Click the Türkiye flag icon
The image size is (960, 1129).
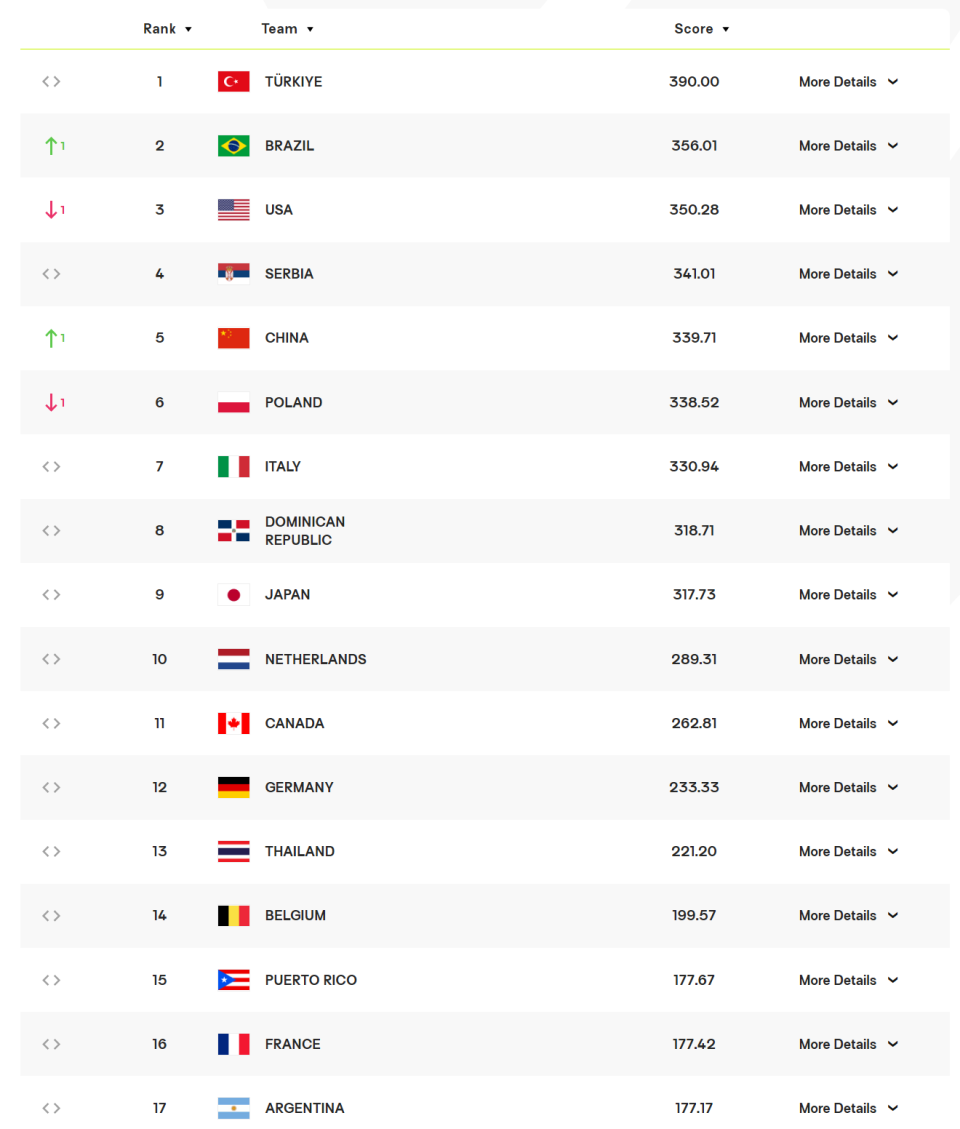point(233,81)
